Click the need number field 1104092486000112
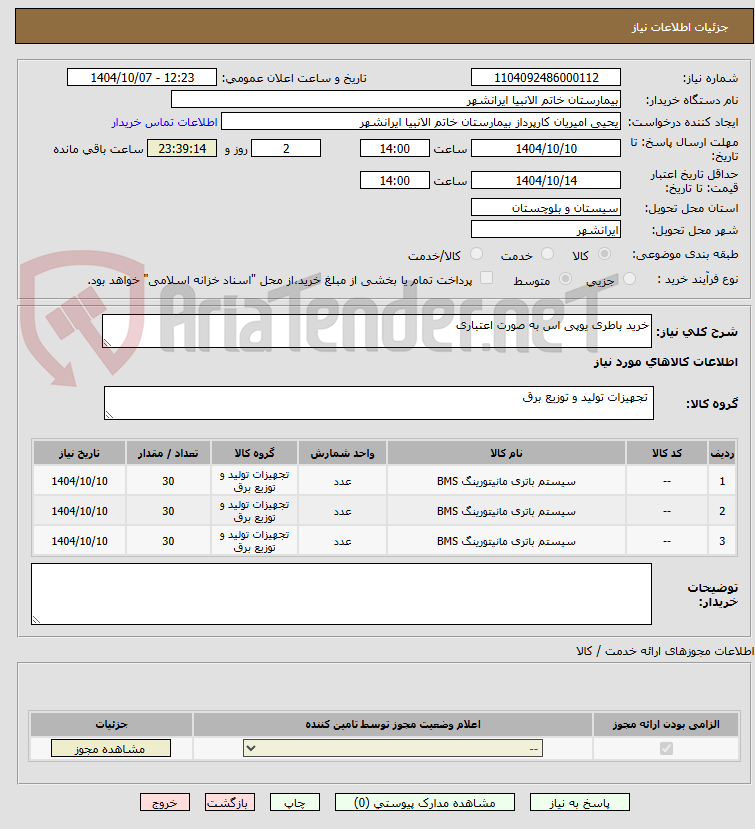755x829 pixels. coord(546,78)
